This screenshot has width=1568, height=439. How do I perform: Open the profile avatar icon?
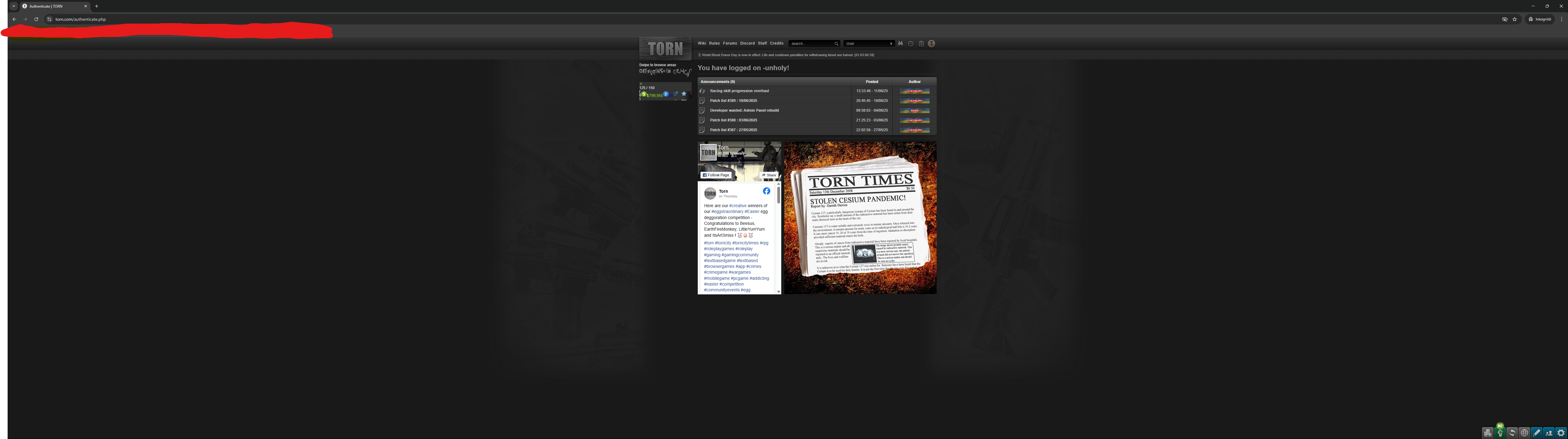tap(931, 44)
